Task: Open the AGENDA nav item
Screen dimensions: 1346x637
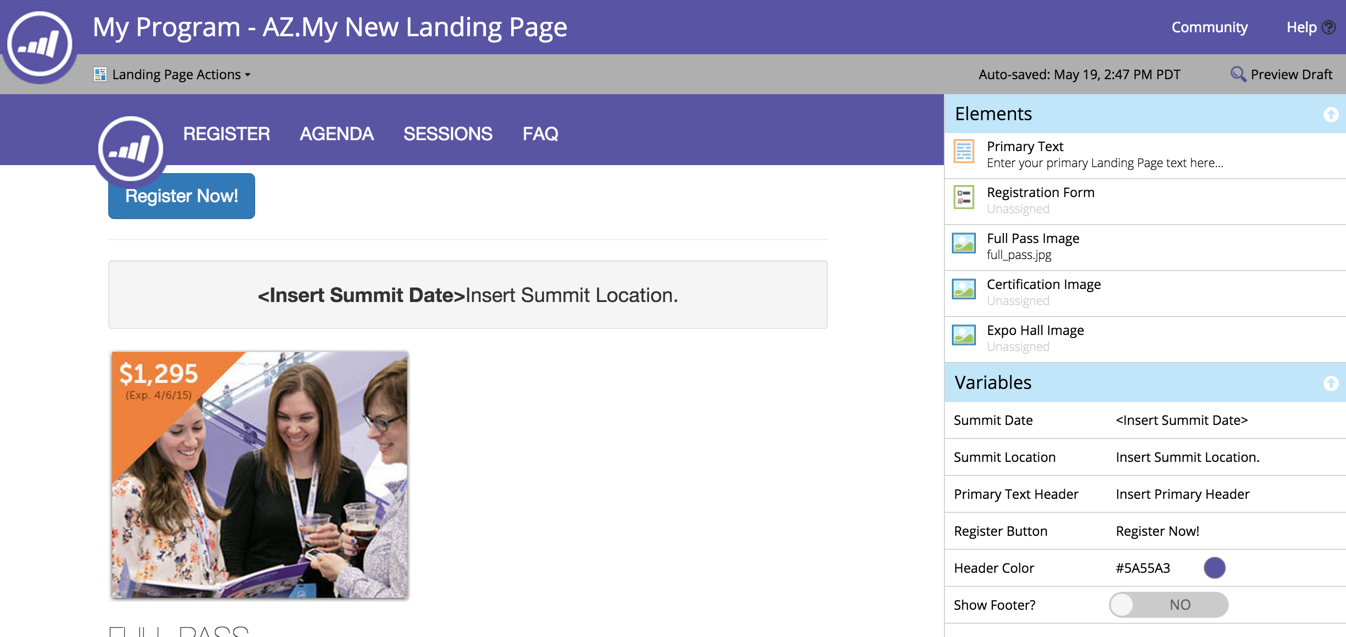Action: coord(336,134)
